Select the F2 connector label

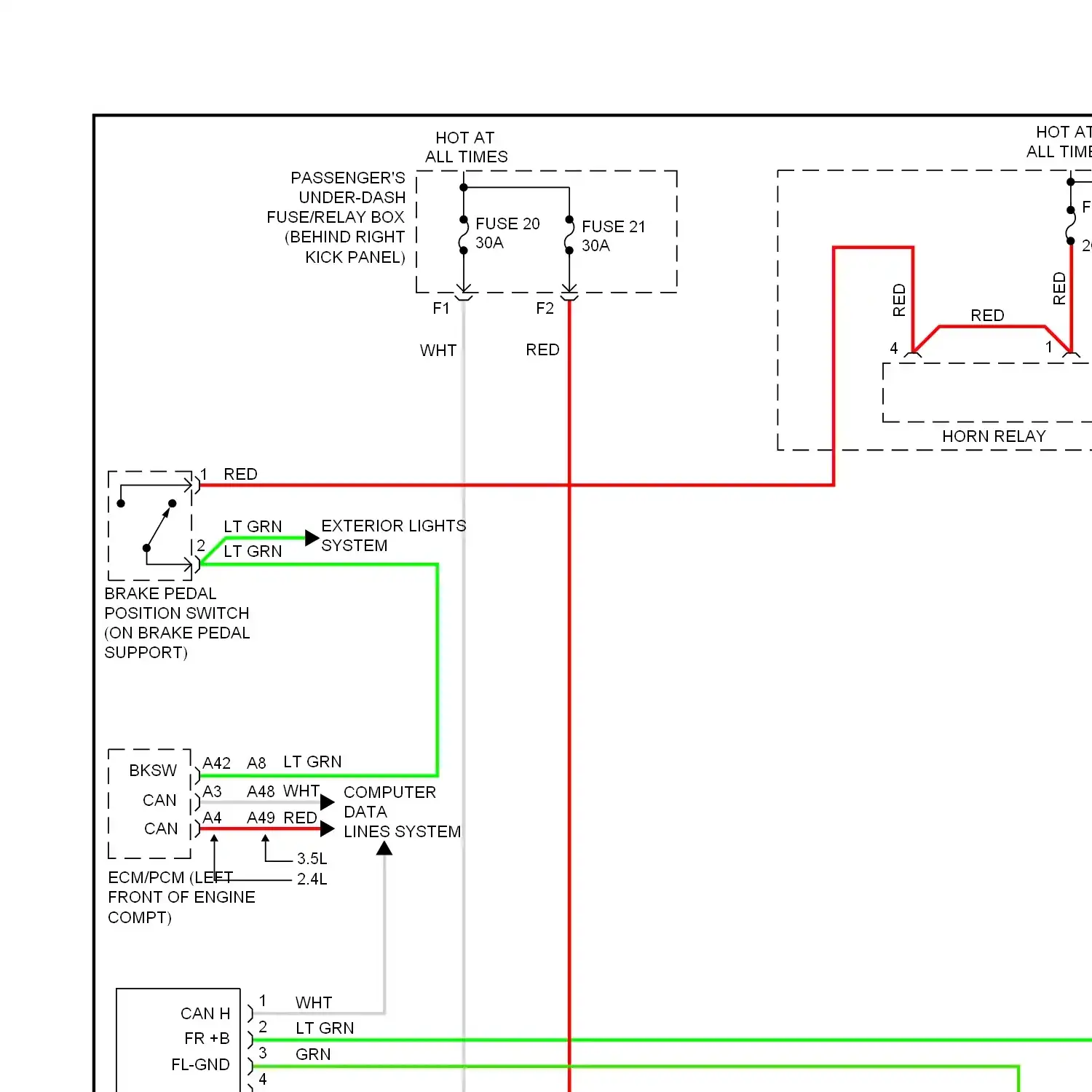coord(545,309)
